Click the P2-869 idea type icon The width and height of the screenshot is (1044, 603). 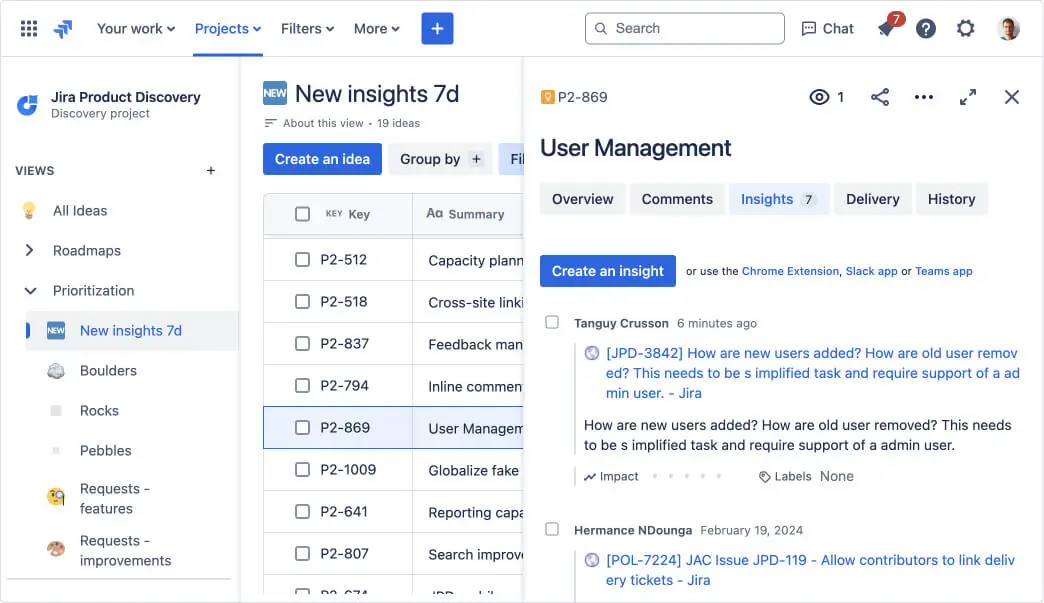547,97
